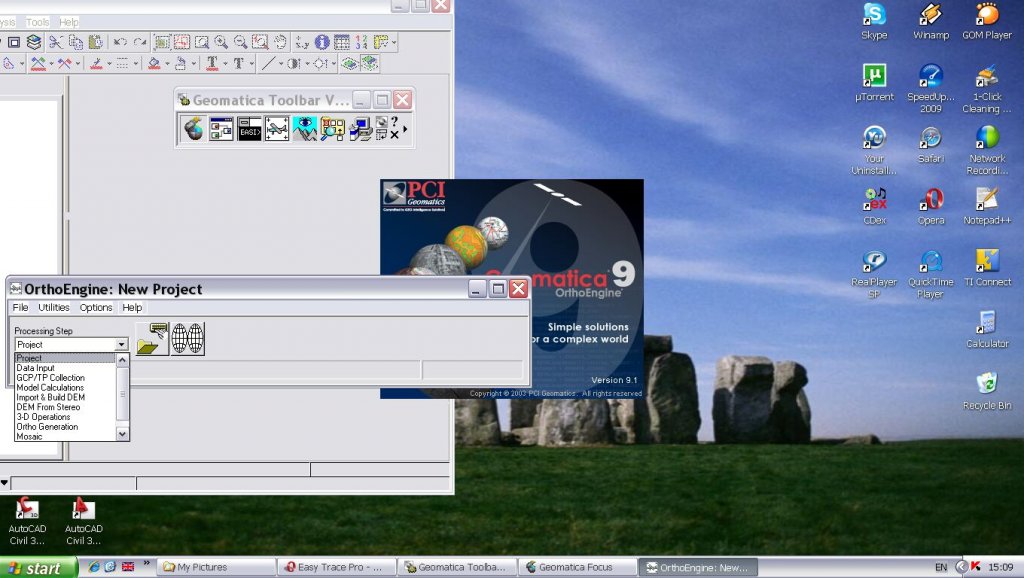Choose GCP/TP Collection from Processing Step list

pyautogui.click(x=50, y=378)
